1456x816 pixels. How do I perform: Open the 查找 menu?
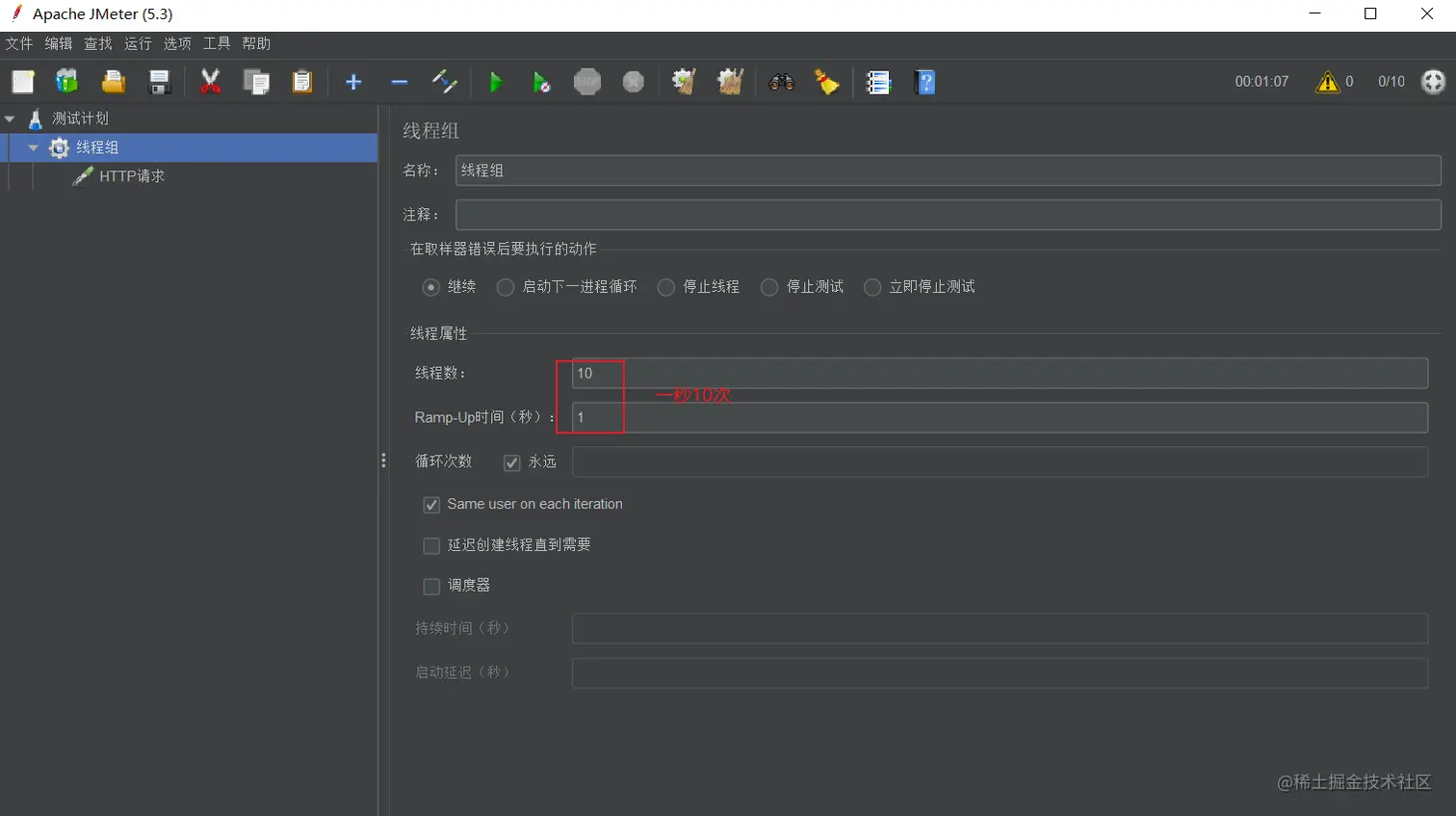[x=98, y=43]
